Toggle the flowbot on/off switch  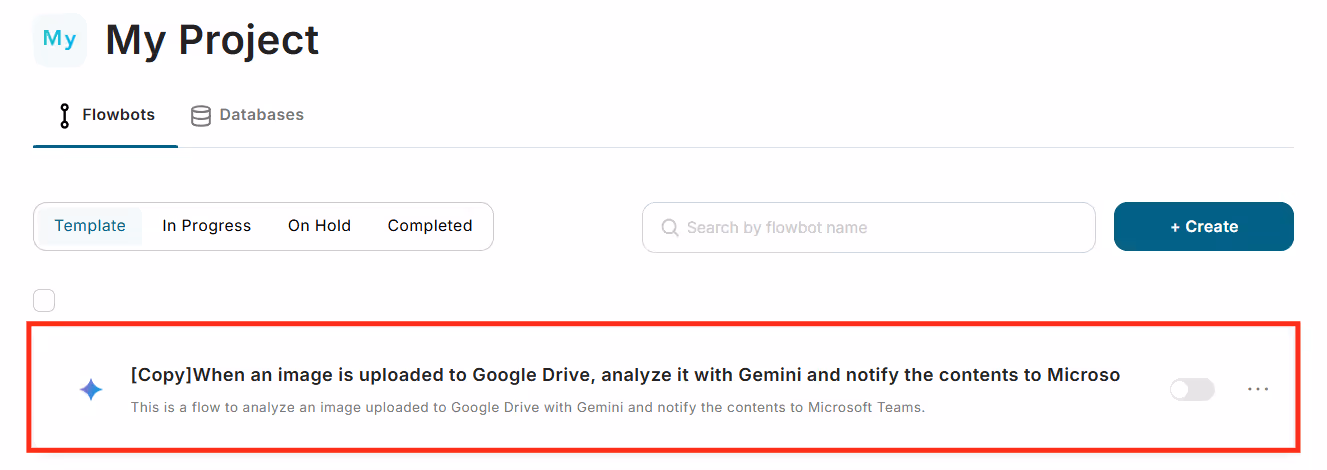tap(1192, 389)
